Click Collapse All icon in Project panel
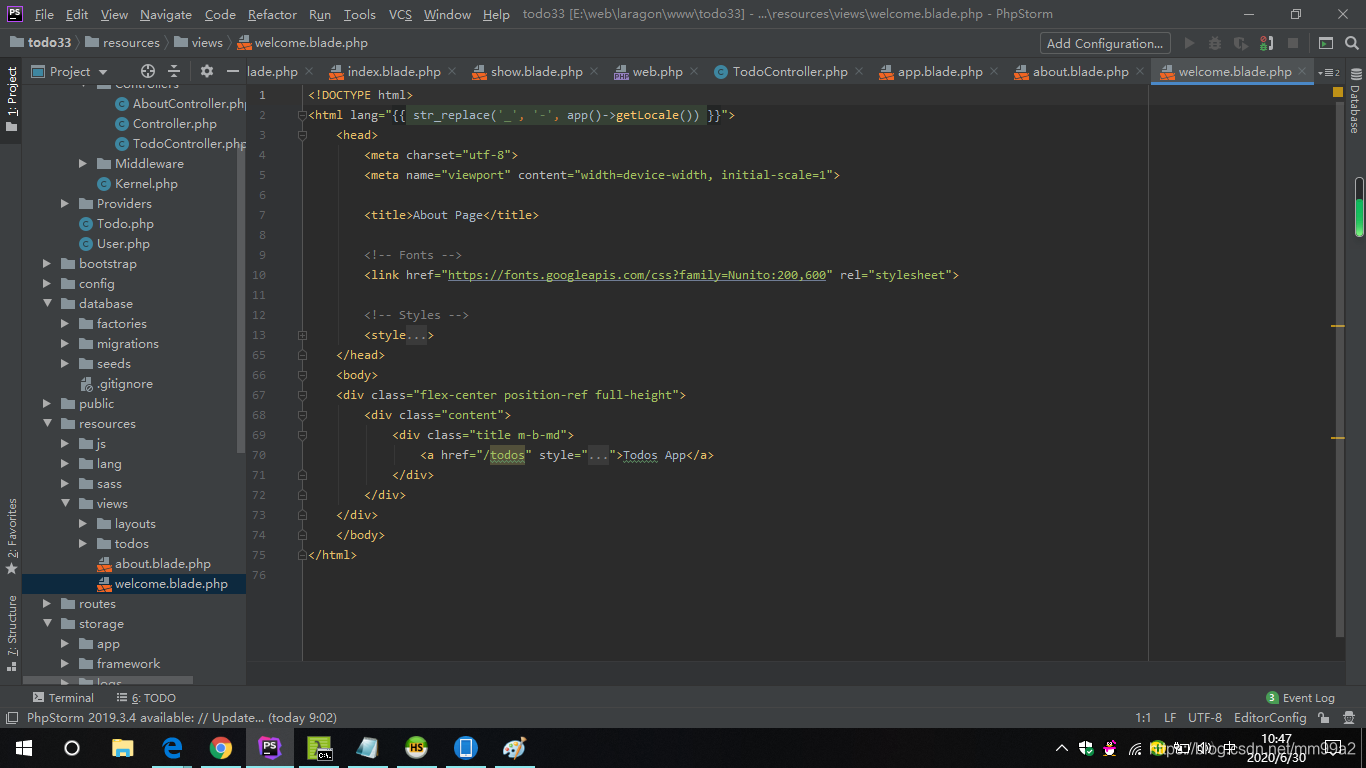This screenshot has height=768, width=1366. [174, 71]
